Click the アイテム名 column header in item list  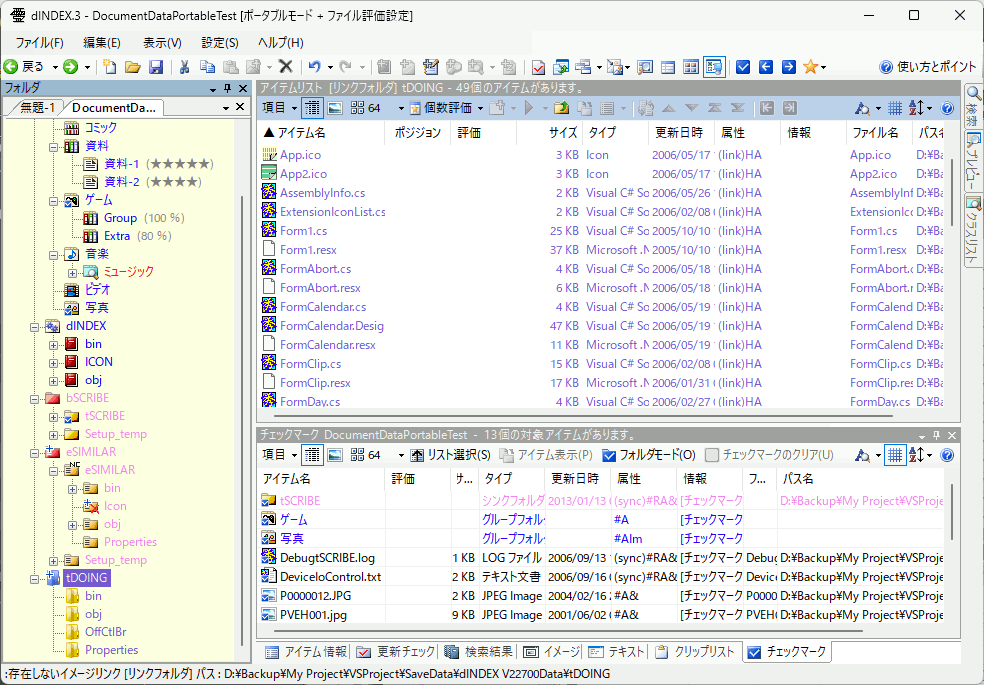coord(321,132)
